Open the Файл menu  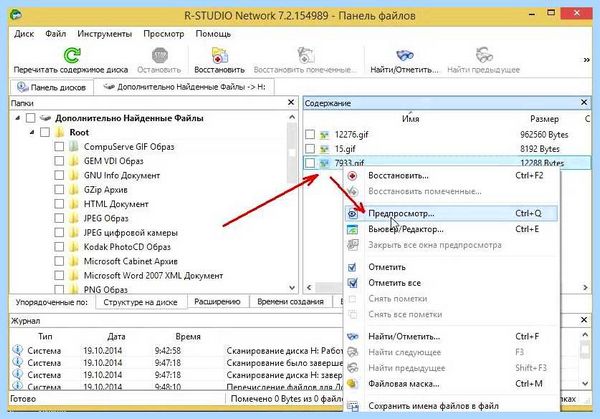tap(55, 34)
